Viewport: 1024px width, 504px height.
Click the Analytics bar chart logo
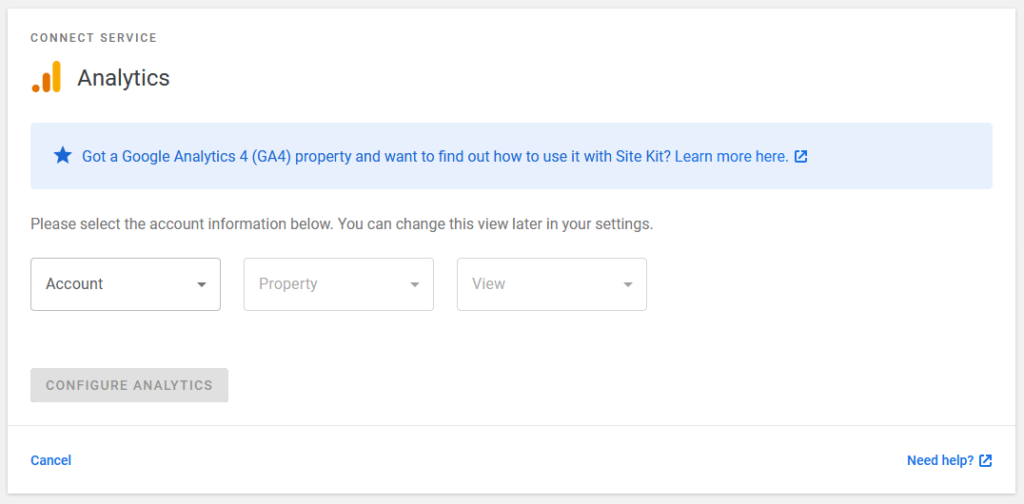[x=46, y=77]
